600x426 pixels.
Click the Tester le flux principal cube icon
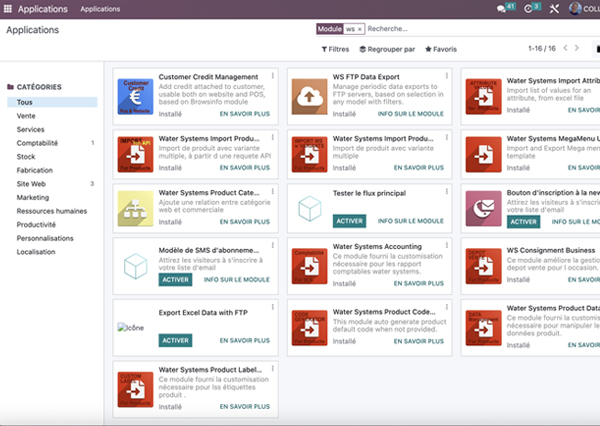pyautogui.click(x=310, y=208)
